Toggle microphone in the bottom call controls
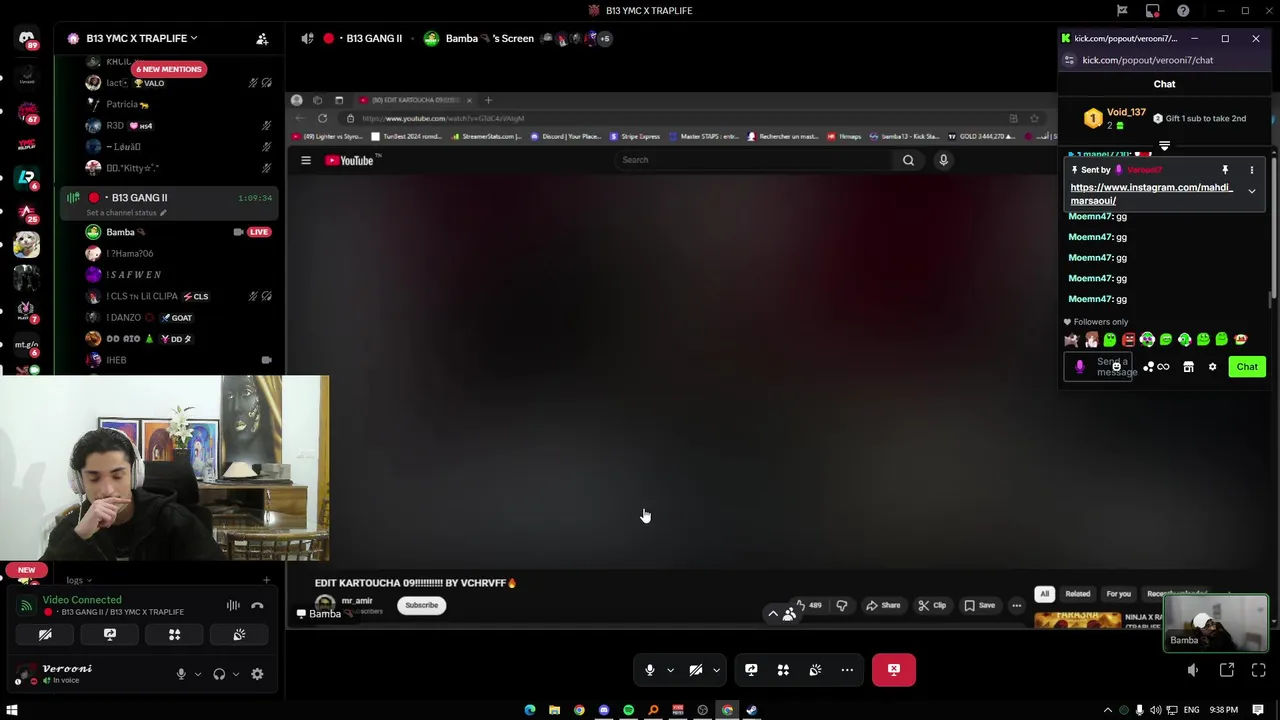The width and height of the screenshot is (1280, 720). [x=650, y=670]
